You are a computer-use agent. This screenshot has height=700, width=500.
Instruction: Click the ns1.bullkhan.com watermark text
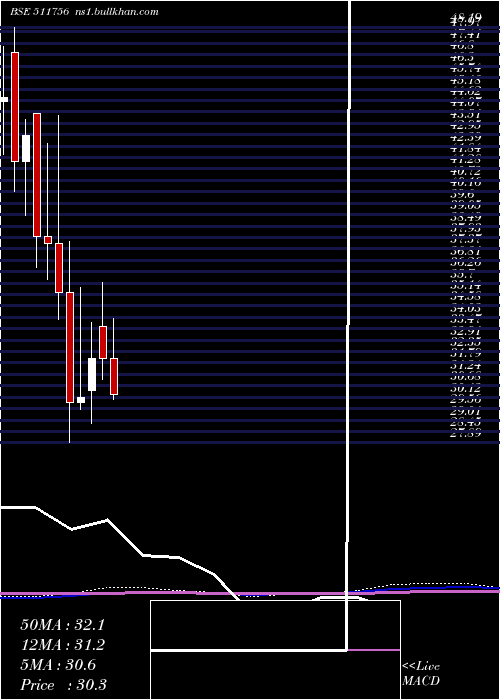[117, 12]
